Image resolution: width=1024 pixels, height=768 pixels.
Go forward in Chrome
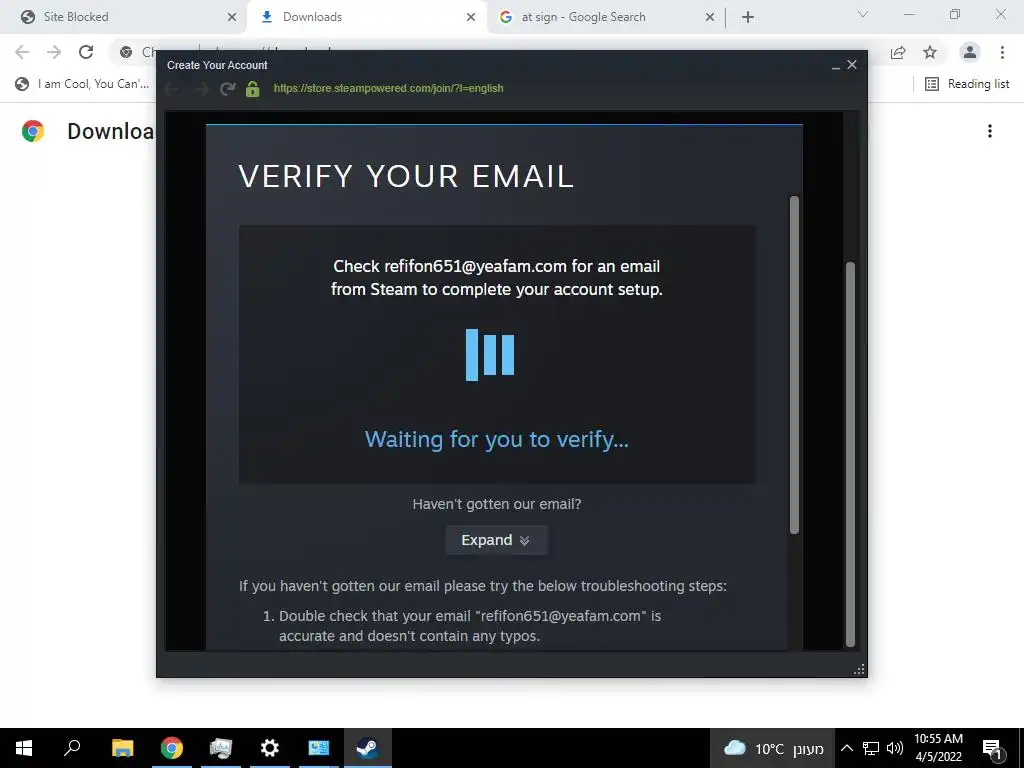coord(54,52)
